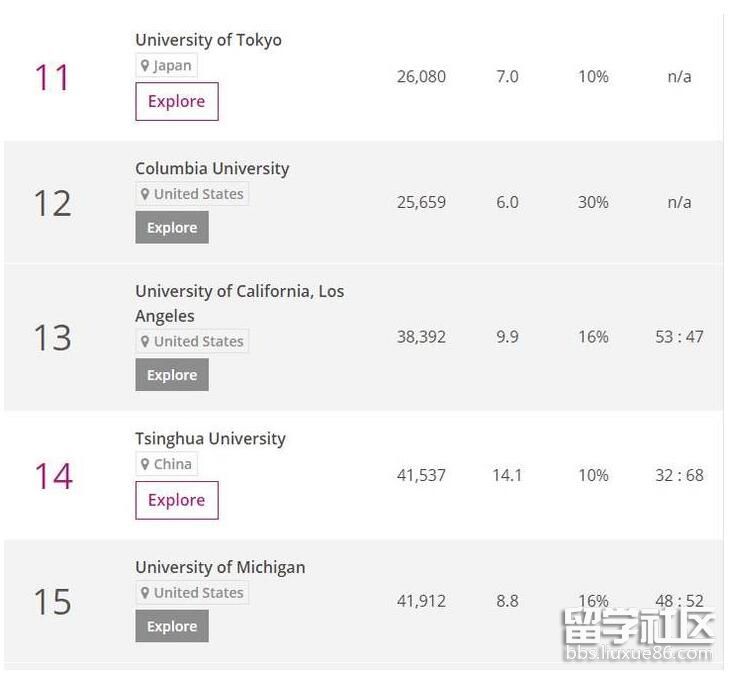Select the China location tag
The image size is (729, 675).
166,464
